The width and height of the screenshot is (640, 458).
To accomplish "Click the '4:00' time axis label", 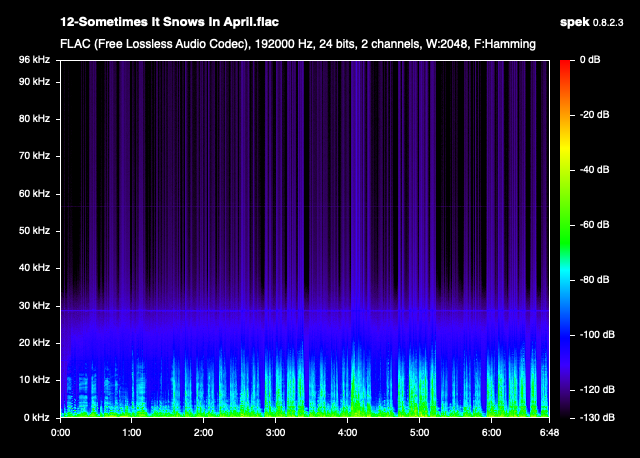I will (347, 433).
